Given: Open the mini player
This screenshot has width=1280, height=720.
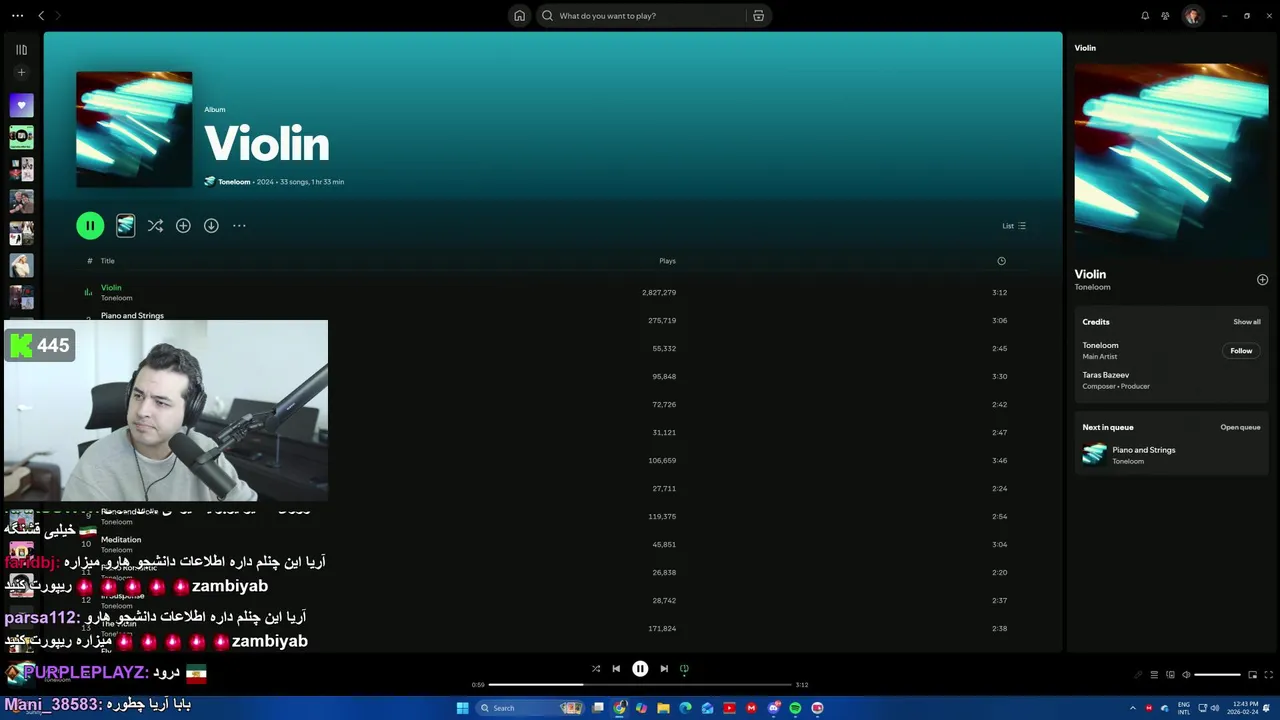Looking at the screenshot, I should click(1252, 675).
